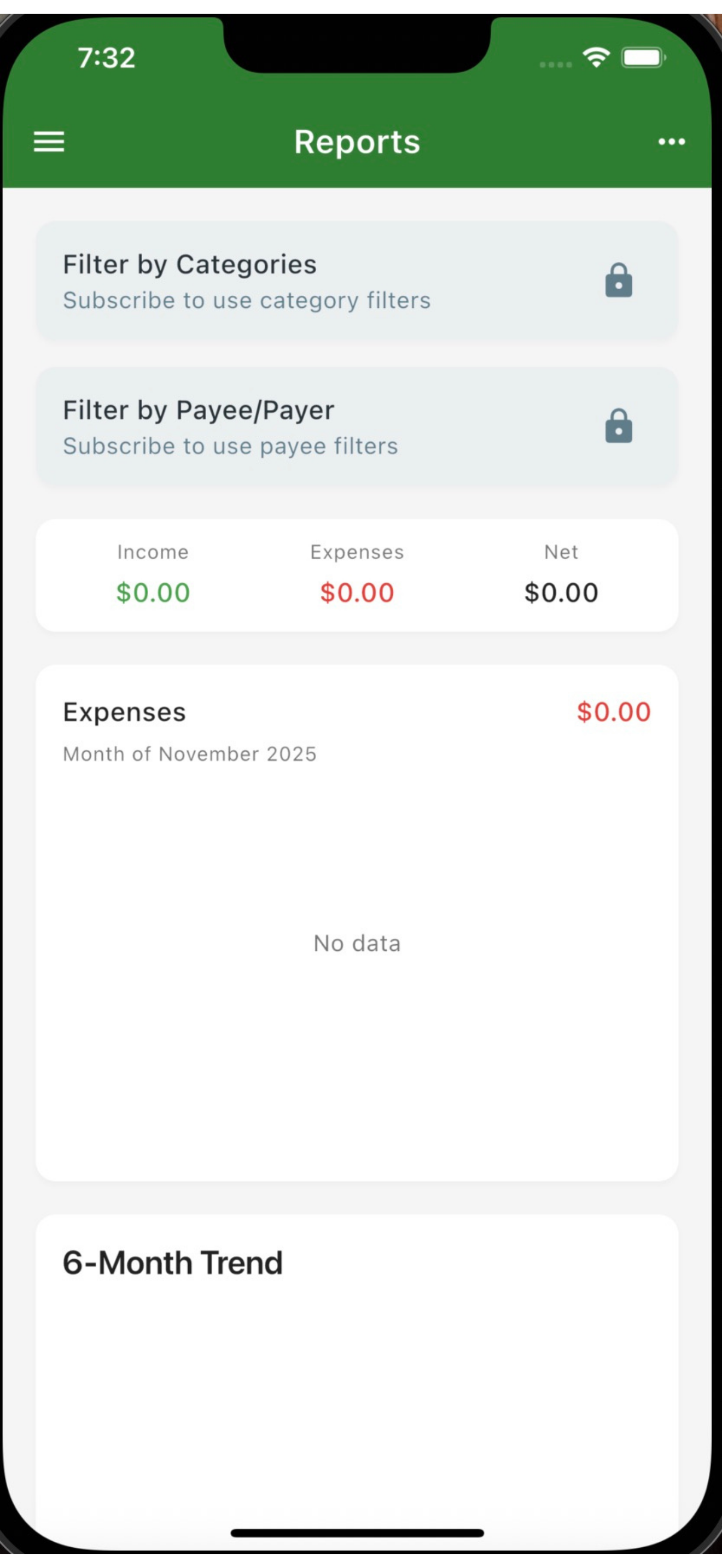Click the red $0.00 in Expenses chart card
Screen dimensions: 722x1568
tap(614, 712)
